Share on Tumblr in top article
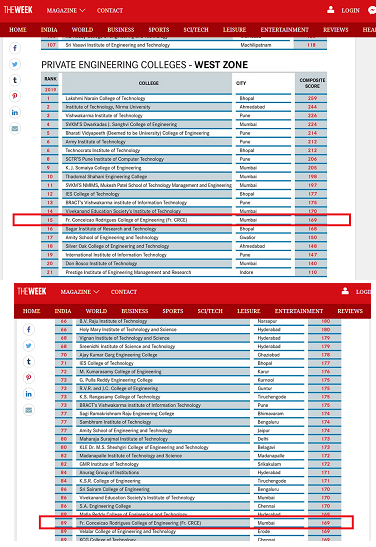This screenshot has height=547, width=376. 15,80
